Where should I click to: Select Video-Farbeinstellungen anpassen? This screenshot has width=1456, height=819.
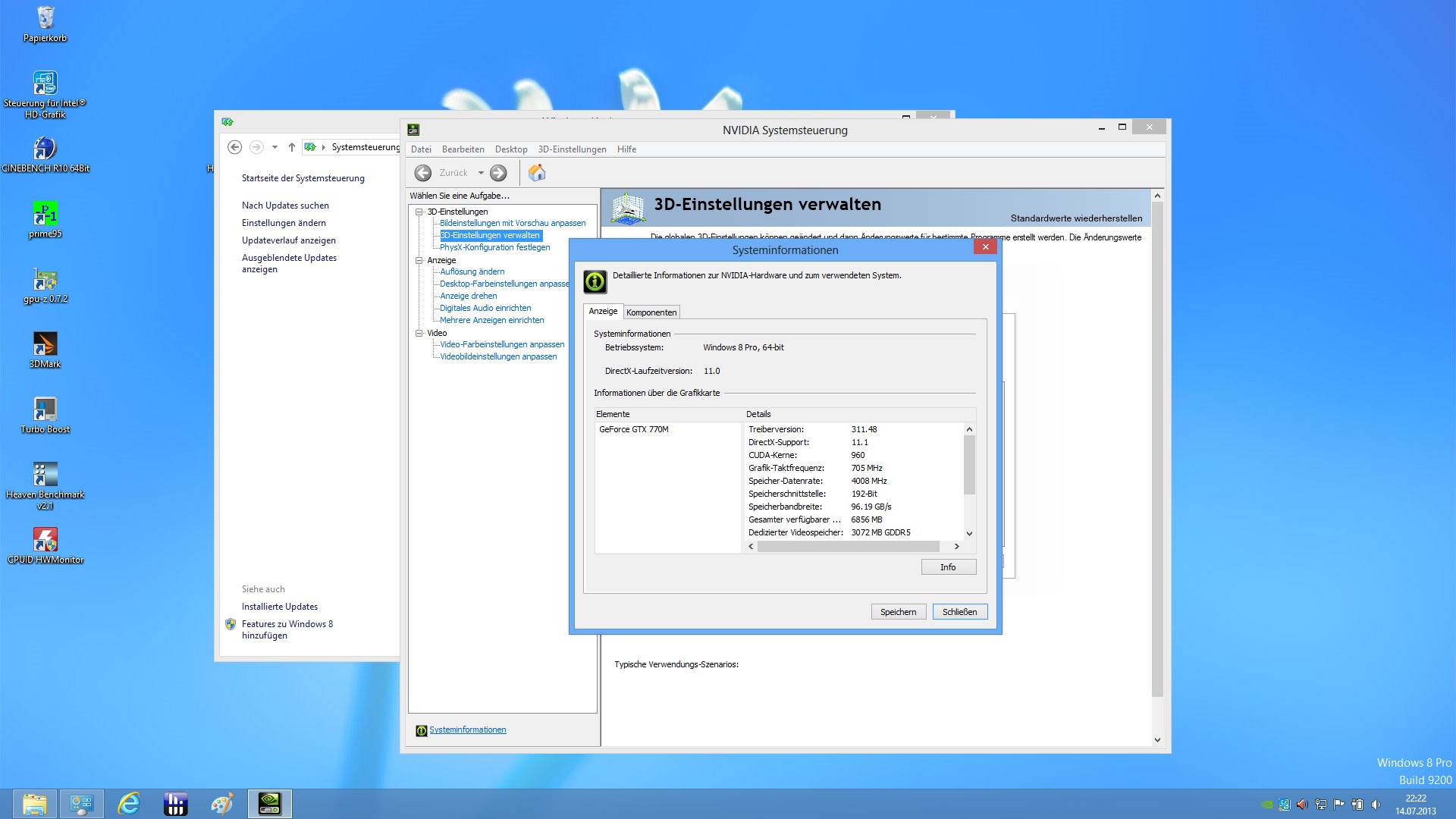pos(502,344)
